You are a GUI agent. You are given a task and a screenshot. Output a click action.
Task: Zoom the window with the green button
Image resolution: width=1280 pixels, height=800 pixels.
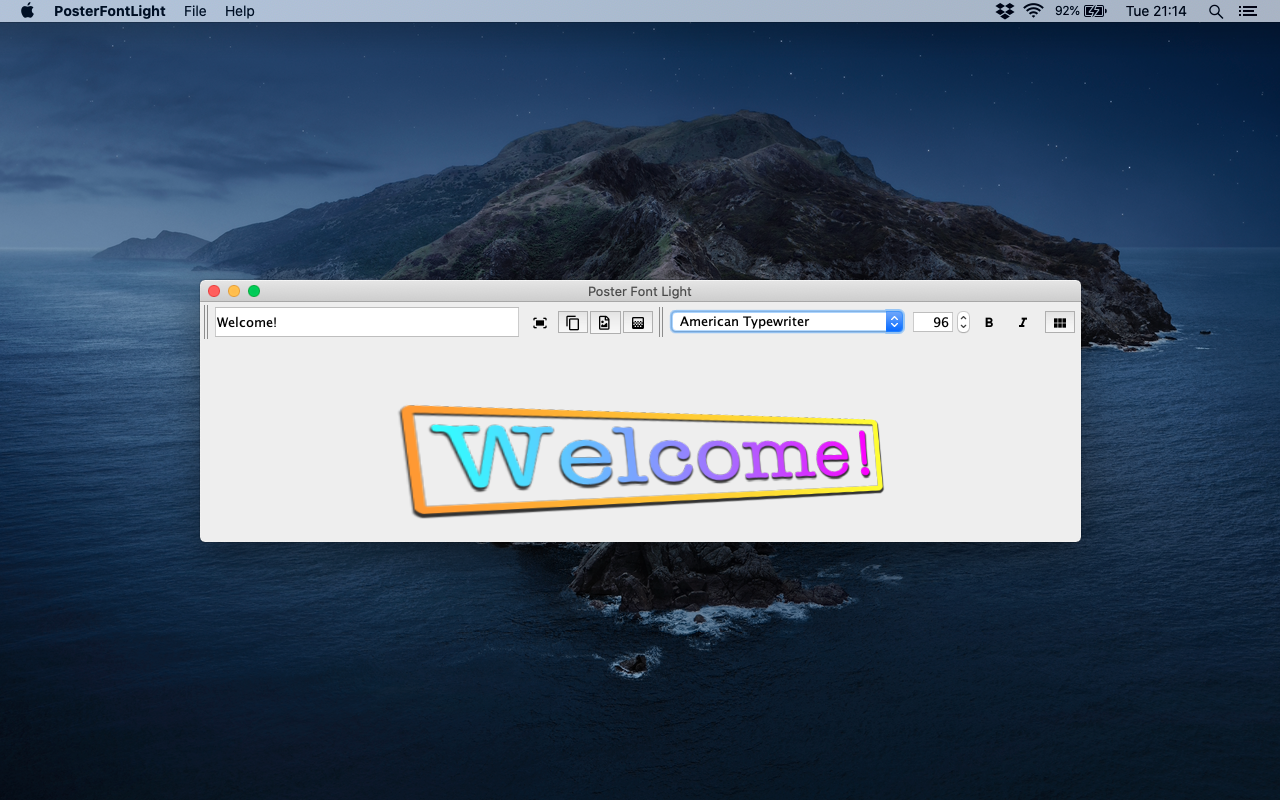[254, 291]
